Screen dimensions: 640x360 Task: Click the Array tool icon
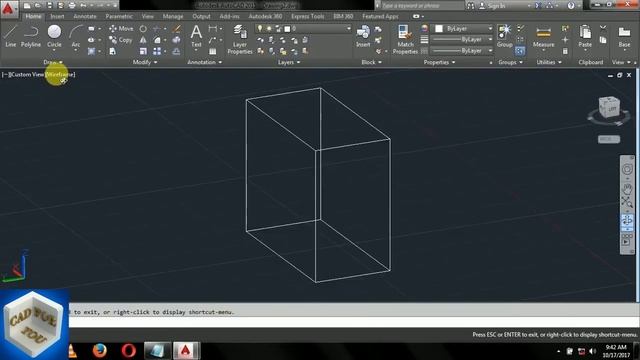pyautogui.click(x=157, y=51)
